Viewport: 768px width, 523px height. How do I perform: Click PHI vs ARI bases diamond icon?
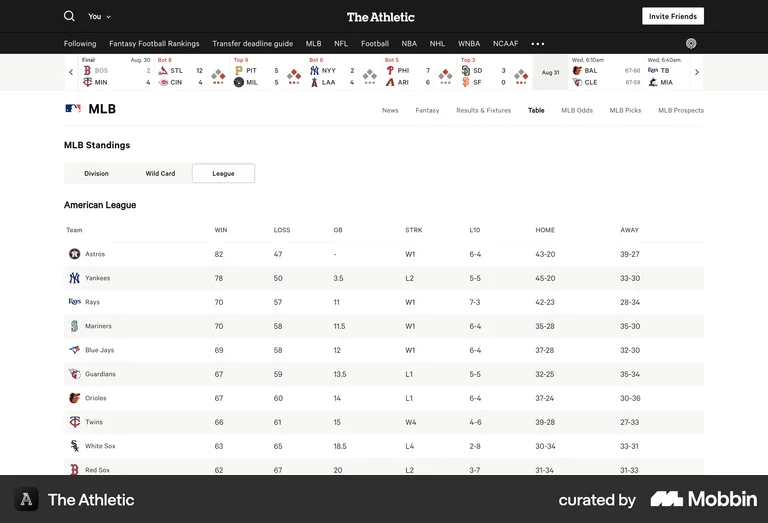pyautogui.click(x=445, y=74)
